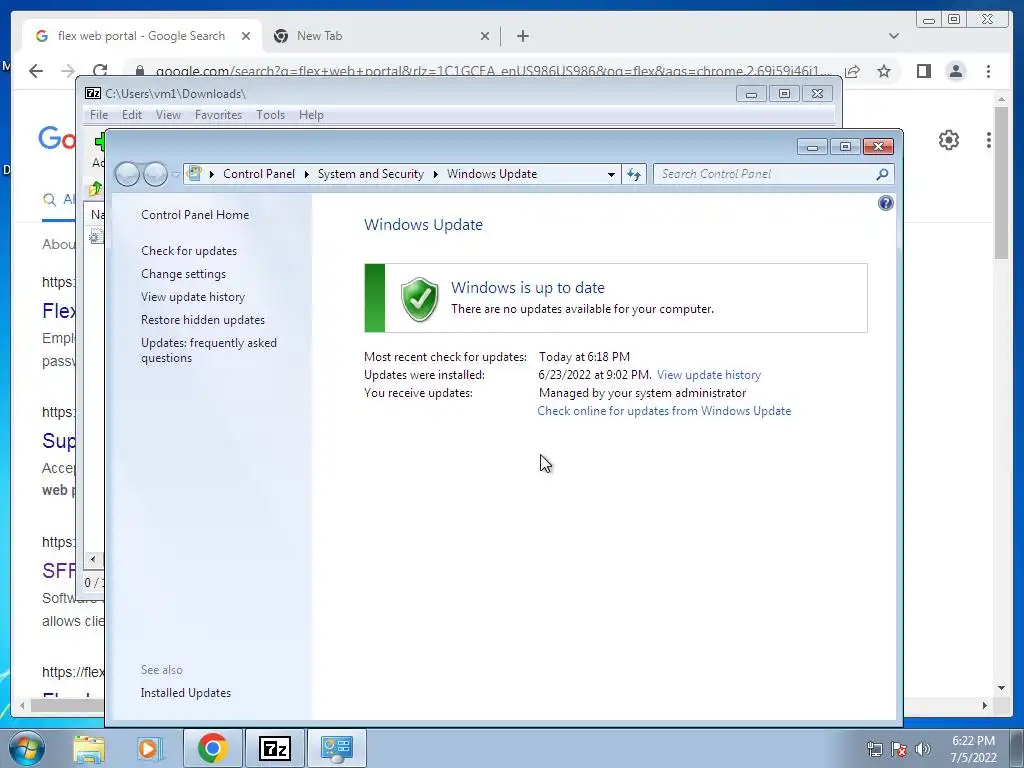Click the Control Panel icon in the address bar
Image resolution: width=1024 pixels, height=768 pixels.
coord(194,173)
